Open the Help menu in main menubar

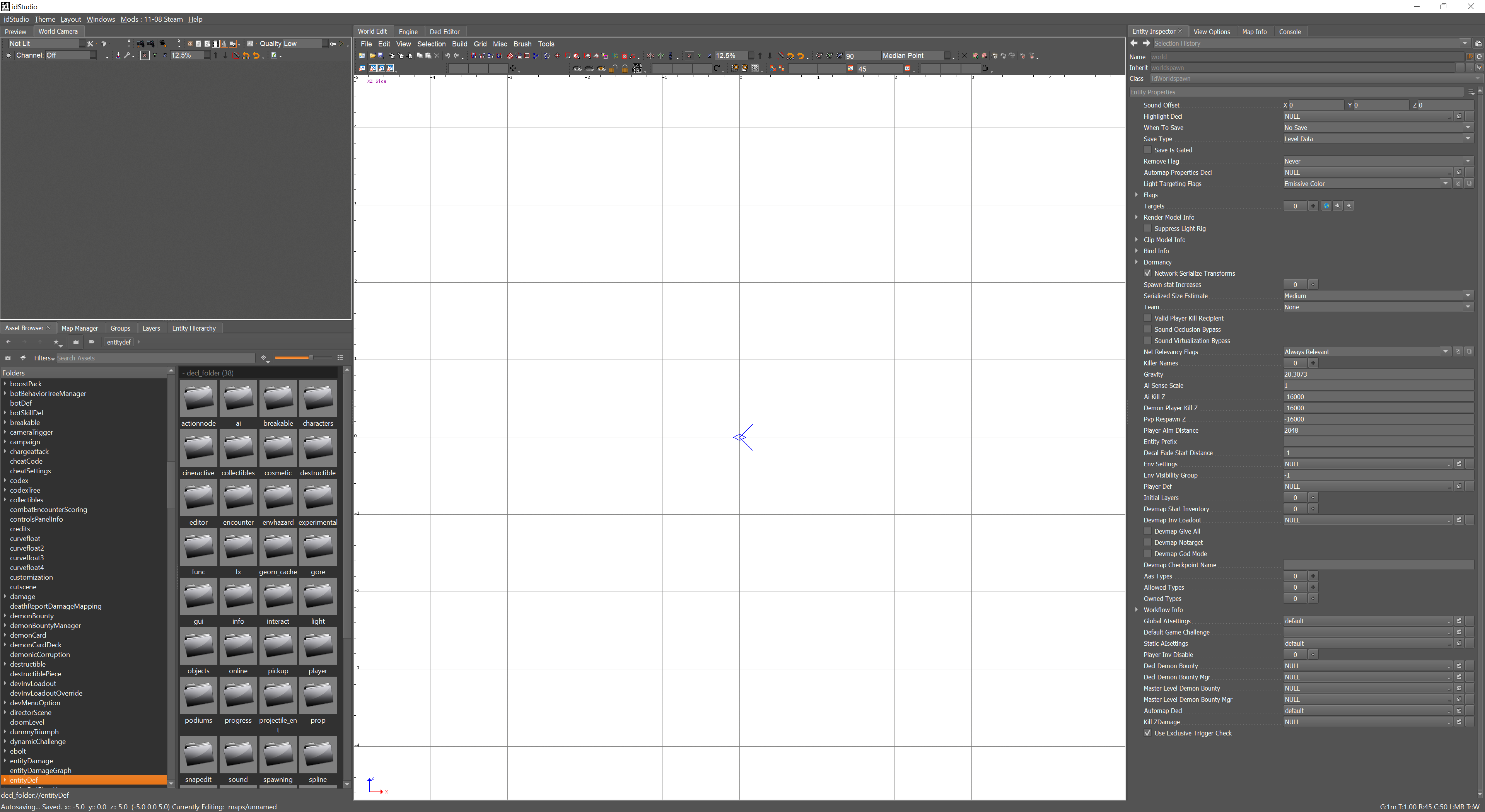pyautogui.click(x=195, y=19)
